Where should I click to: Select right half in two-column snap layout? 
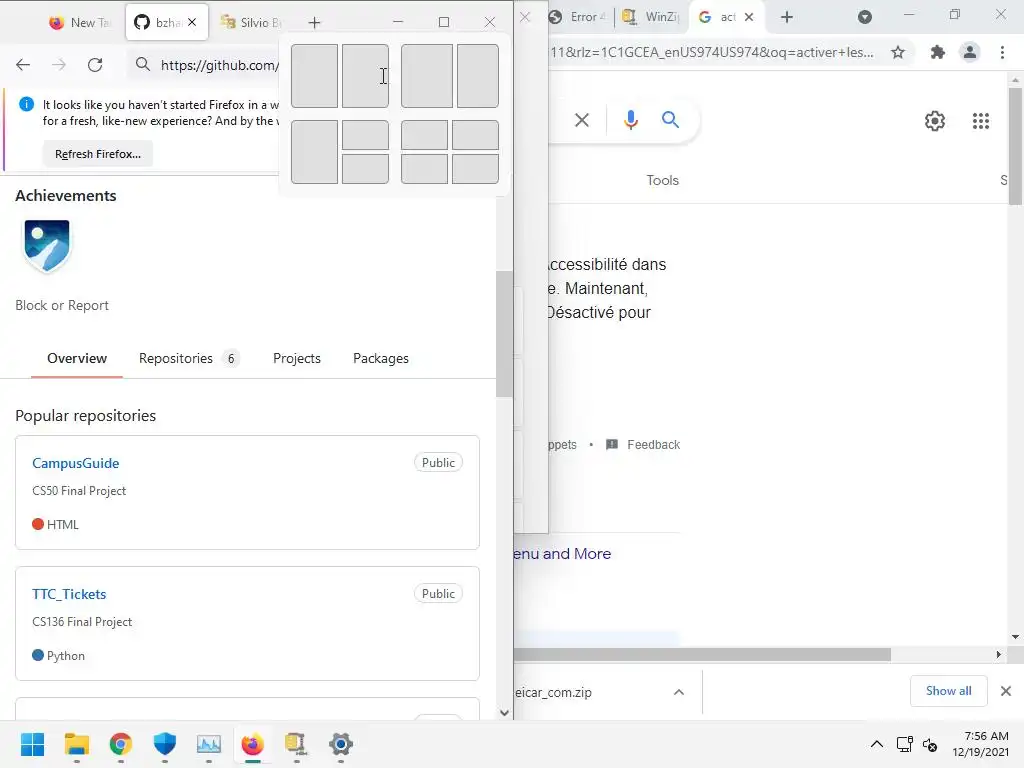(x=365, y=76)
